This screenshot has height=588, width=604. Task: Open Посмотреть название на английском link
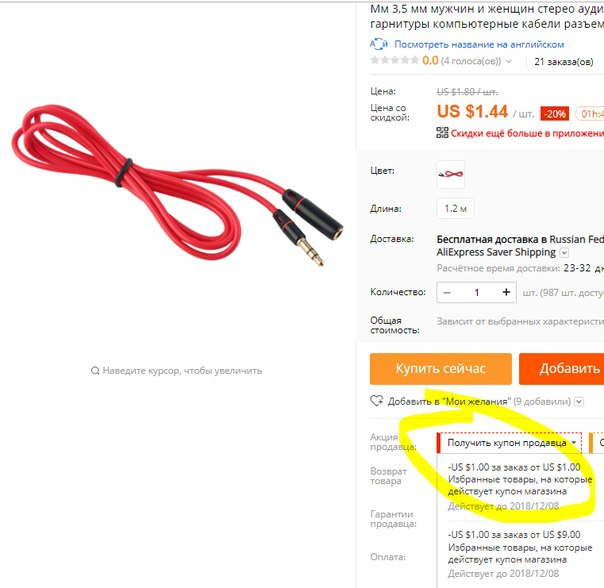click(x=479, y=44)
